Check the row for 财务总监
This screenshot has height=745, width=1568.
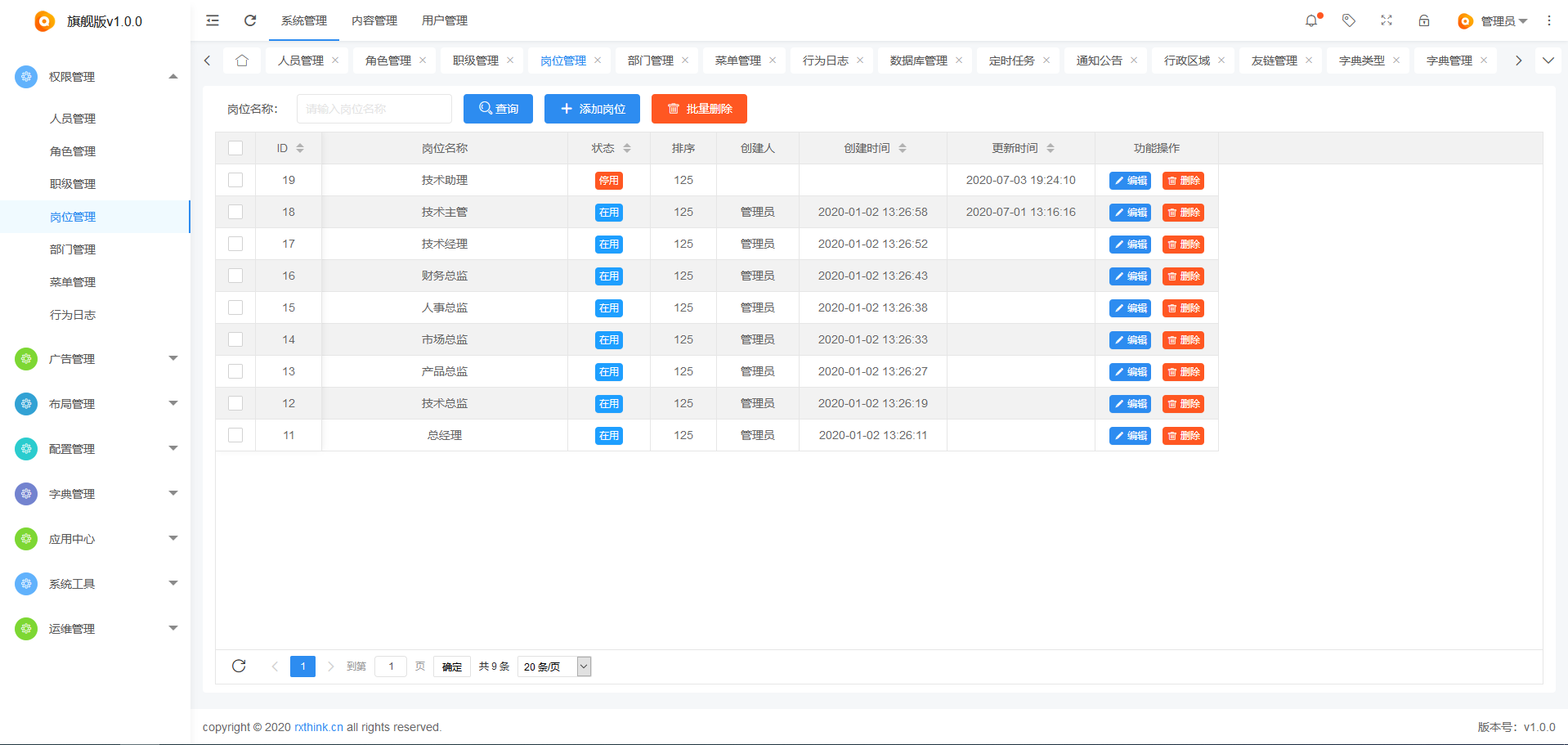[235, 276]
